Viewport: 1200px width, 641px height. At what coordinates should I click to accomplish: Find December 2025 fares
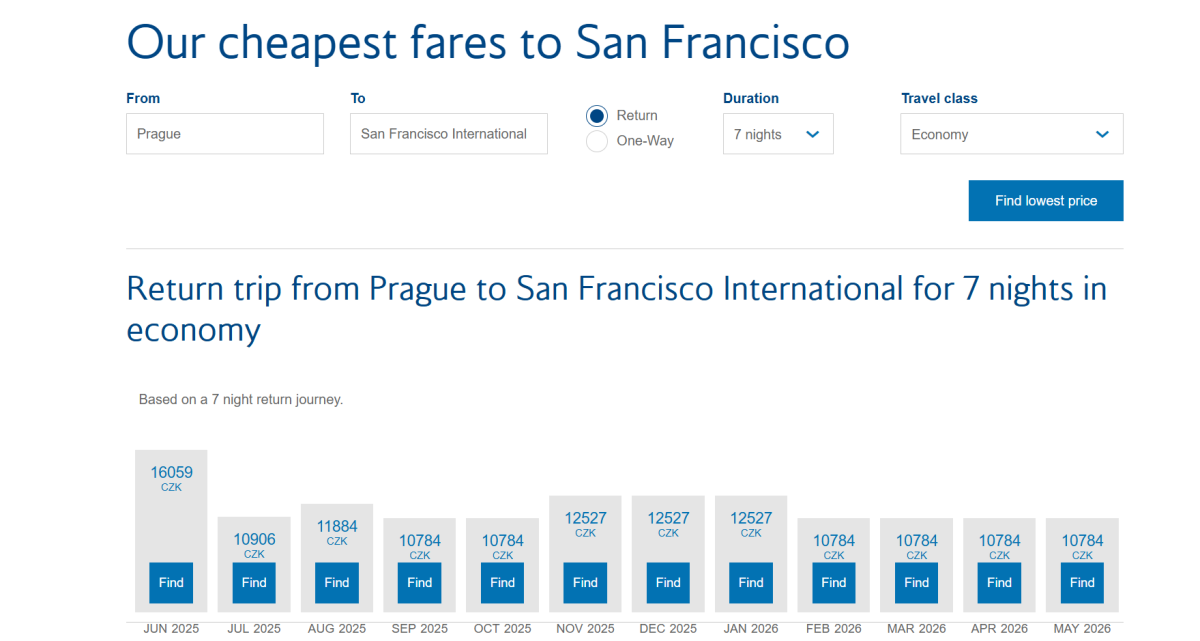tap(668, 583)
